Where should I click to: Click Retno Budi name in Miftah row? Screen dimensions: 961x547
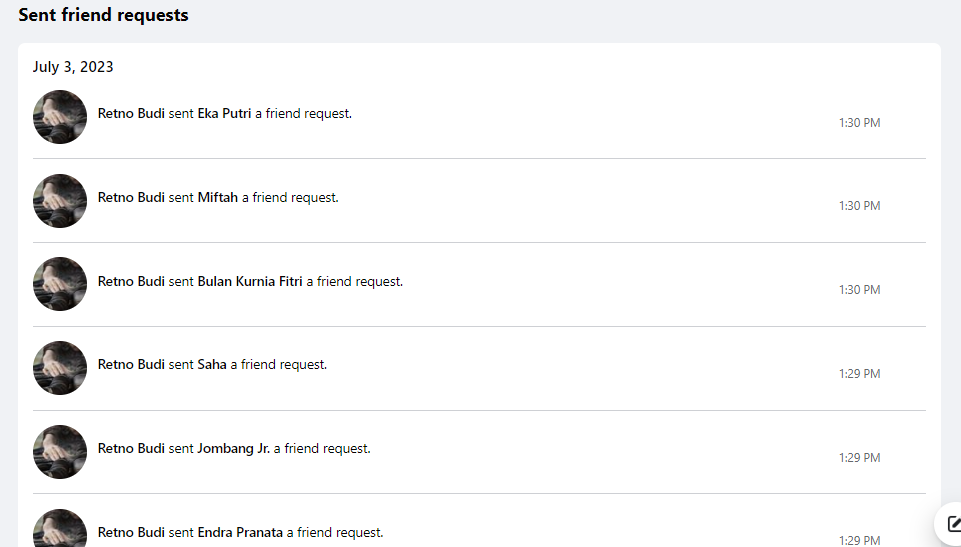131,198
